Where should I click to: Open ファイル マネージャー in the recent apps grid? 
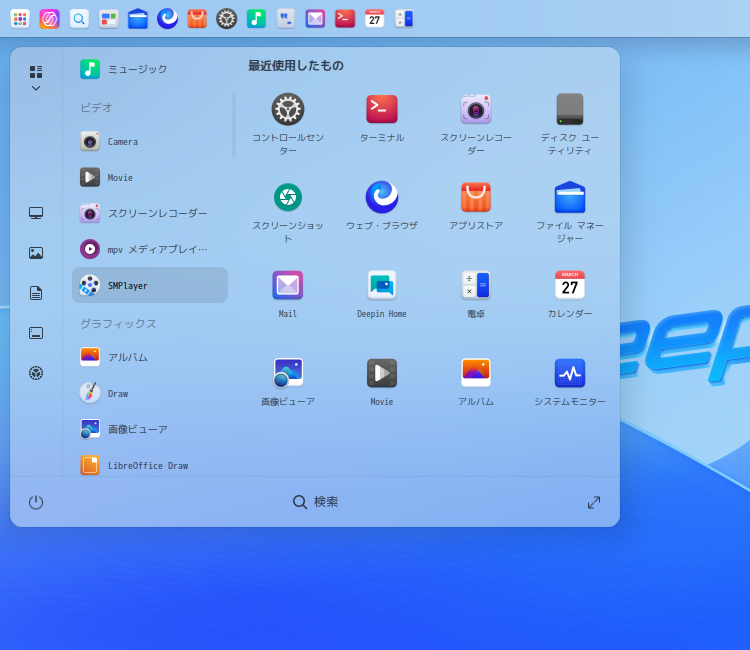(570, 198)
